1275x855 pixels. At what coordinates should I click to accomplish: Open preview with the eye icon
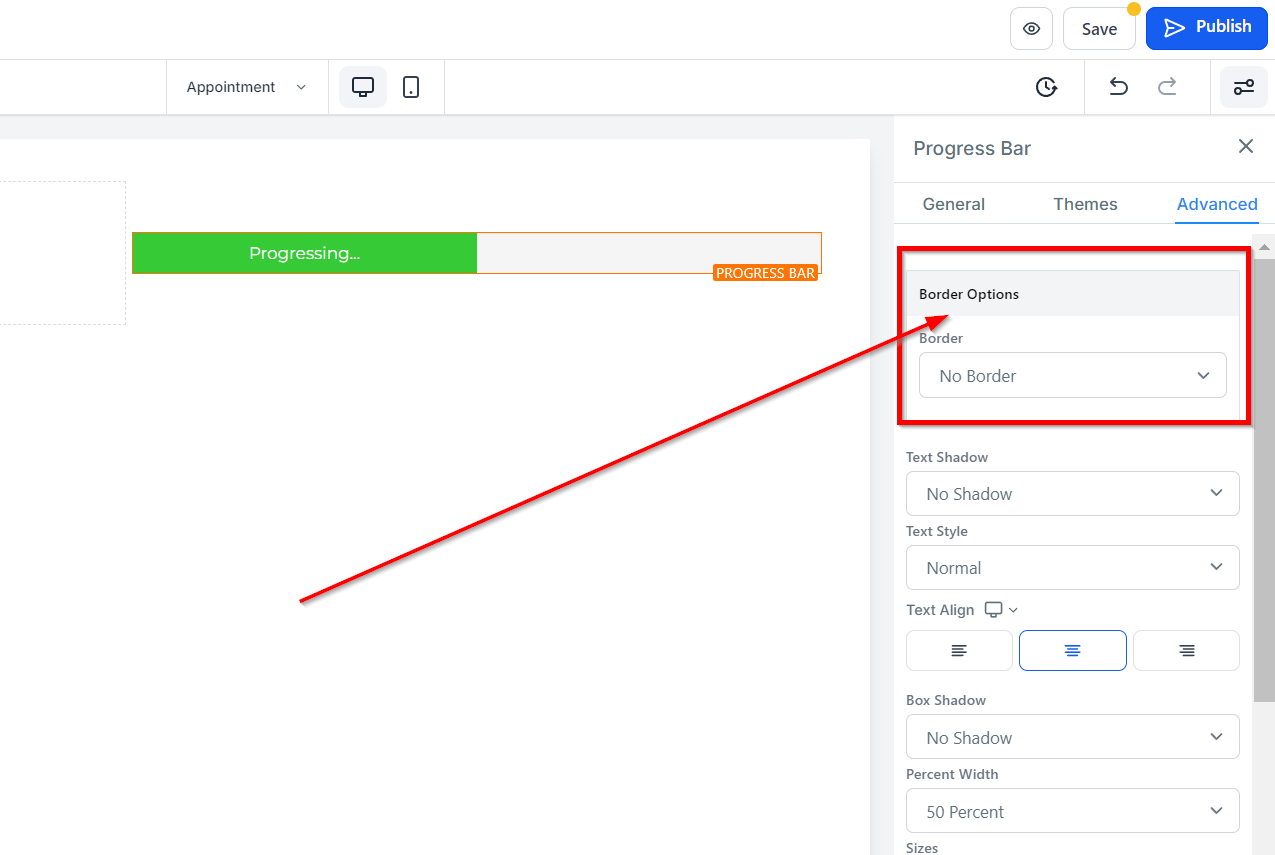[1031, 29]
